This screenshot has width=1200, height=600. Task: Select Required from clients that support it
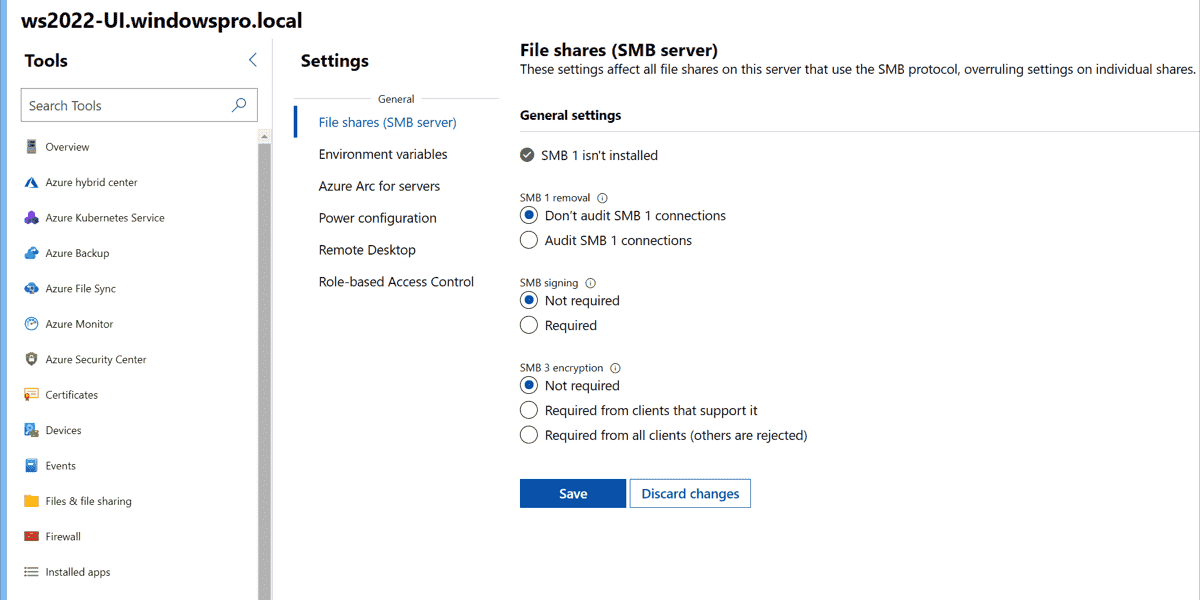pos(529,411)
